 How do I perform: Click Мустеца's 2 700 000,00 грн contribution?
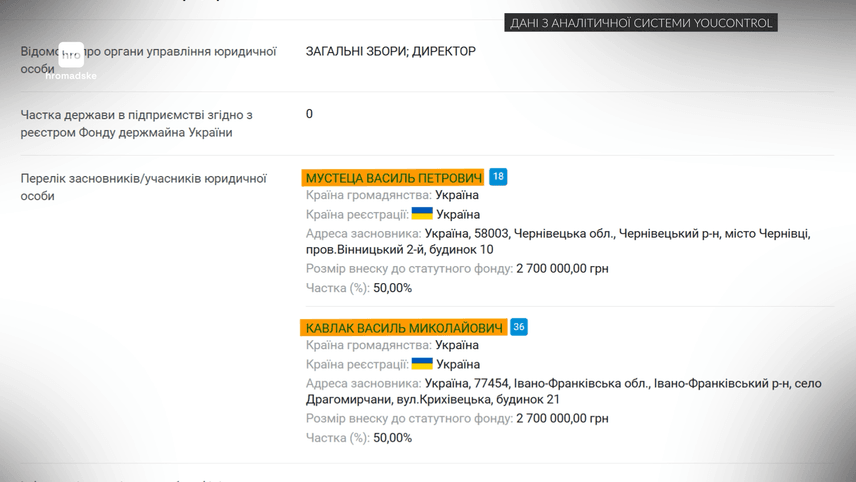562,269
